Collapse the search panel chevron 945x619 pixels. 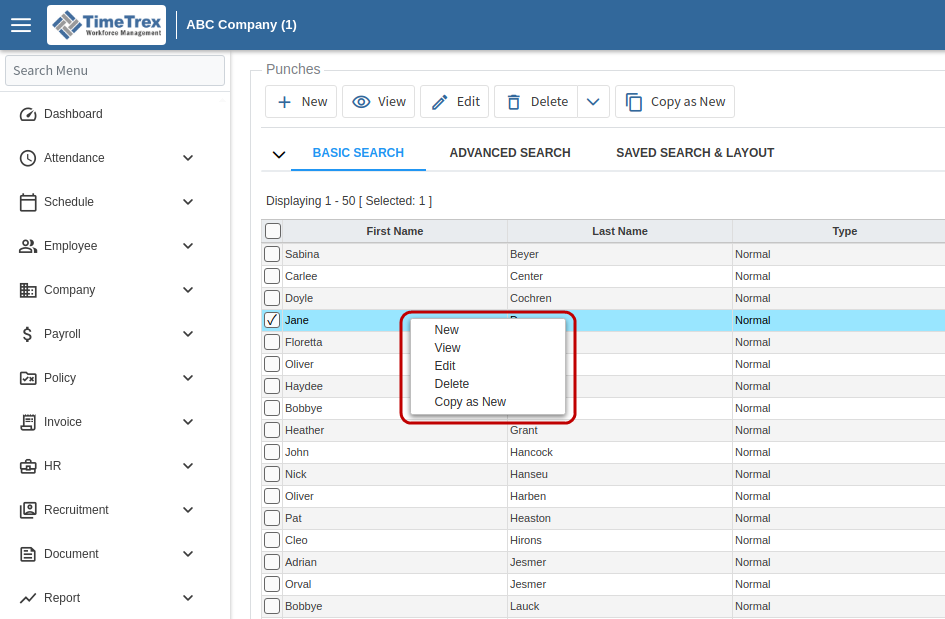pos(278,154)
